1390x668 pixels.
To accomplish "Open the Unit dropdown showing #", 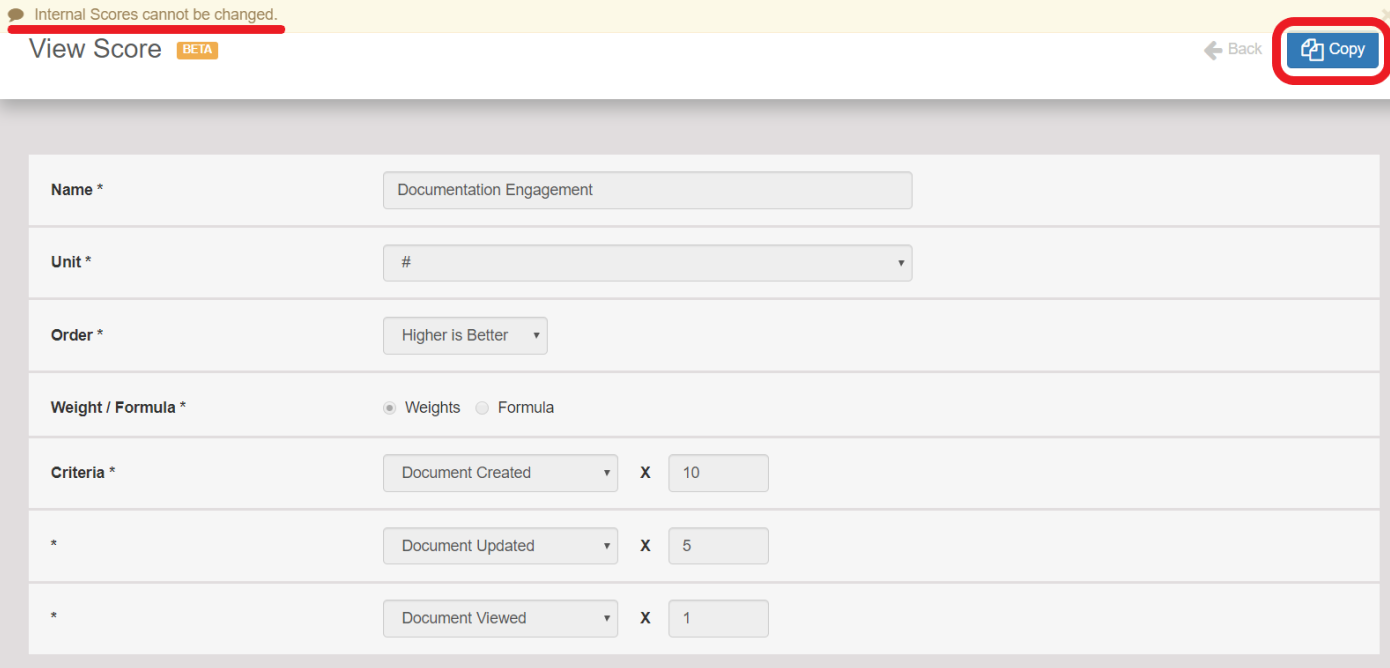I will pos(648,263).
